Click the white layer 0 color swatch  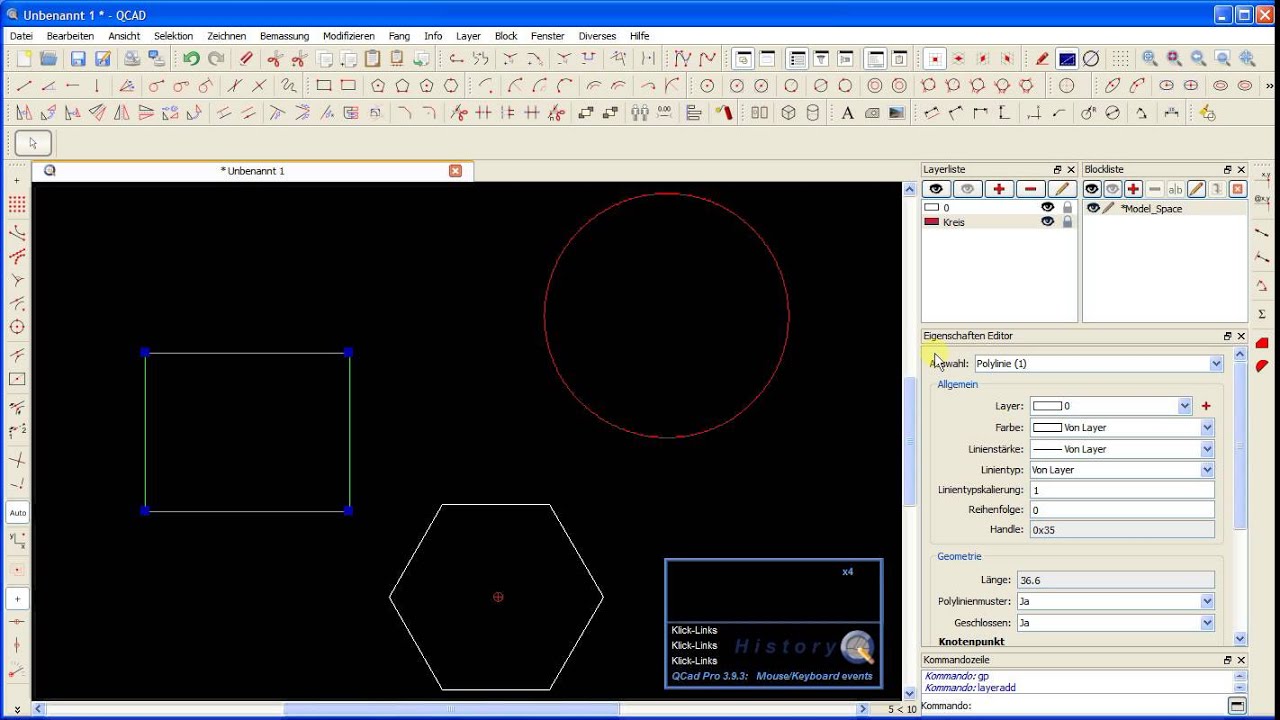(x=932, y=208)
